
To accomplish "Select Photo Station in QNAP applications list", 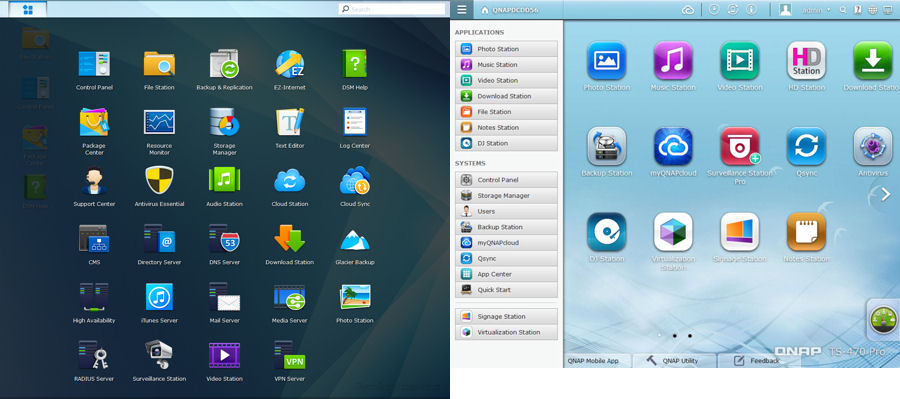I will (x=506, y=49).
